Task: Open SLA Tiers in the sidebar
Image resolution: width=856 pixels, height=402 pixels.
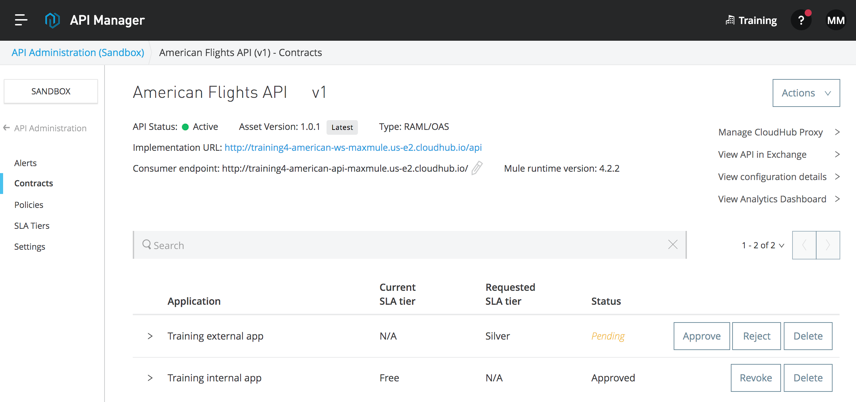Action: [x=32, y=226]
